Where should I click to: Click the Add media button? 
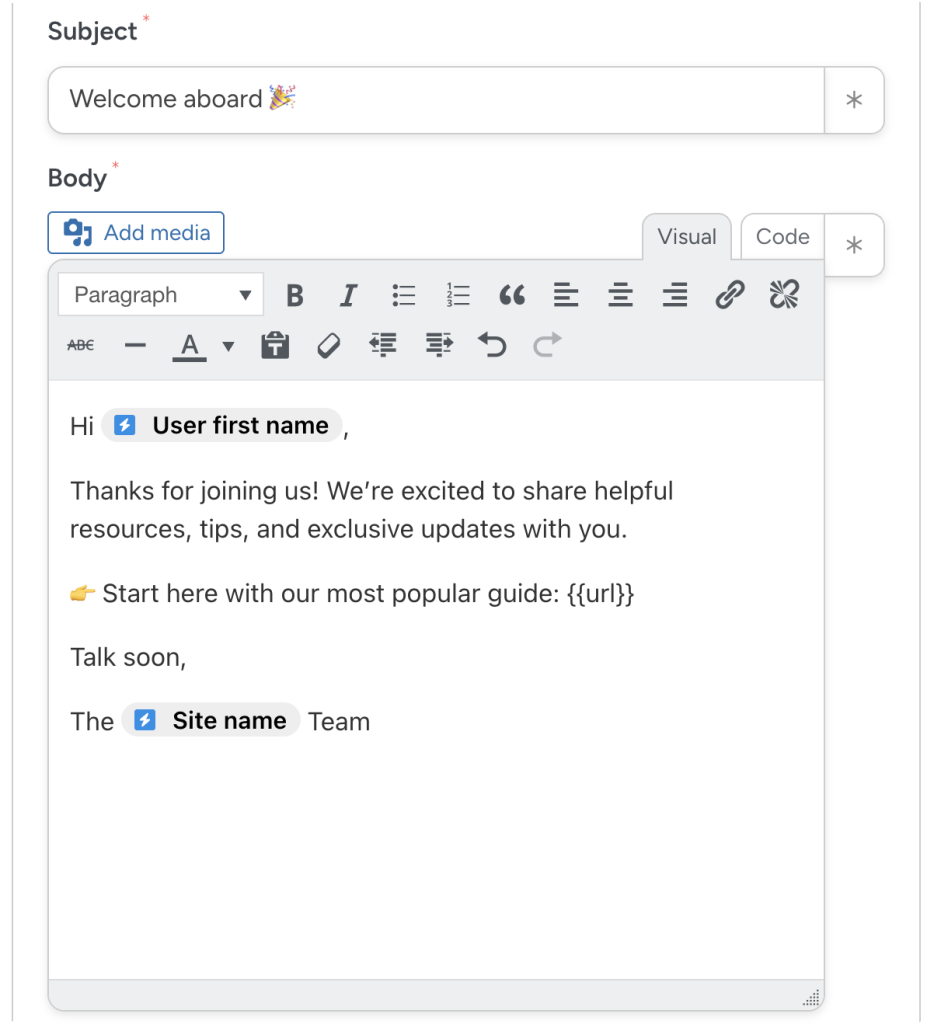(135, 232)
